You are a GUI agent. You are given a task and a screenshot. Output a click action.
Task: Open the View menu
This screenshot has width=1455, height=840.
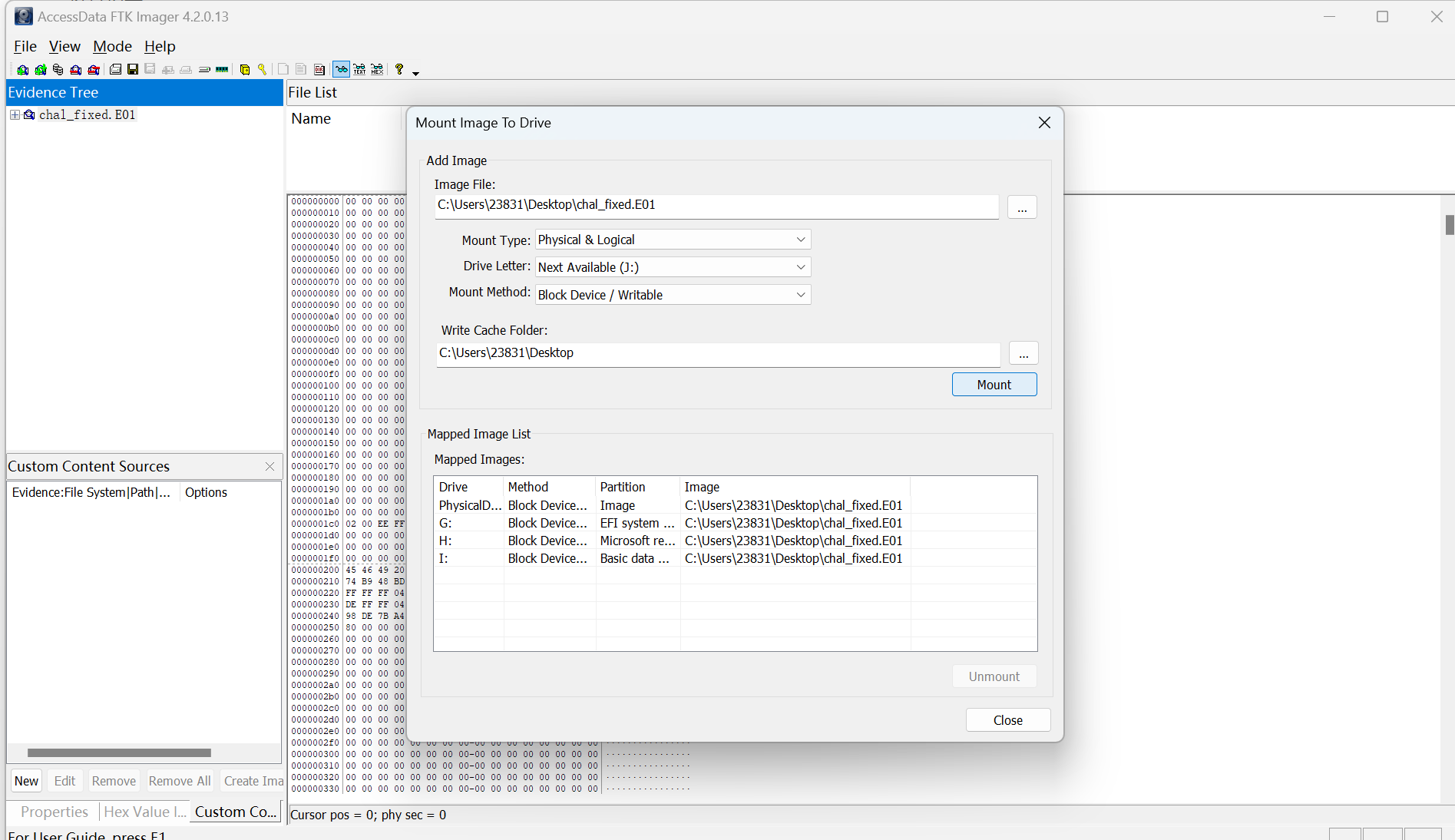pos(64,46)
